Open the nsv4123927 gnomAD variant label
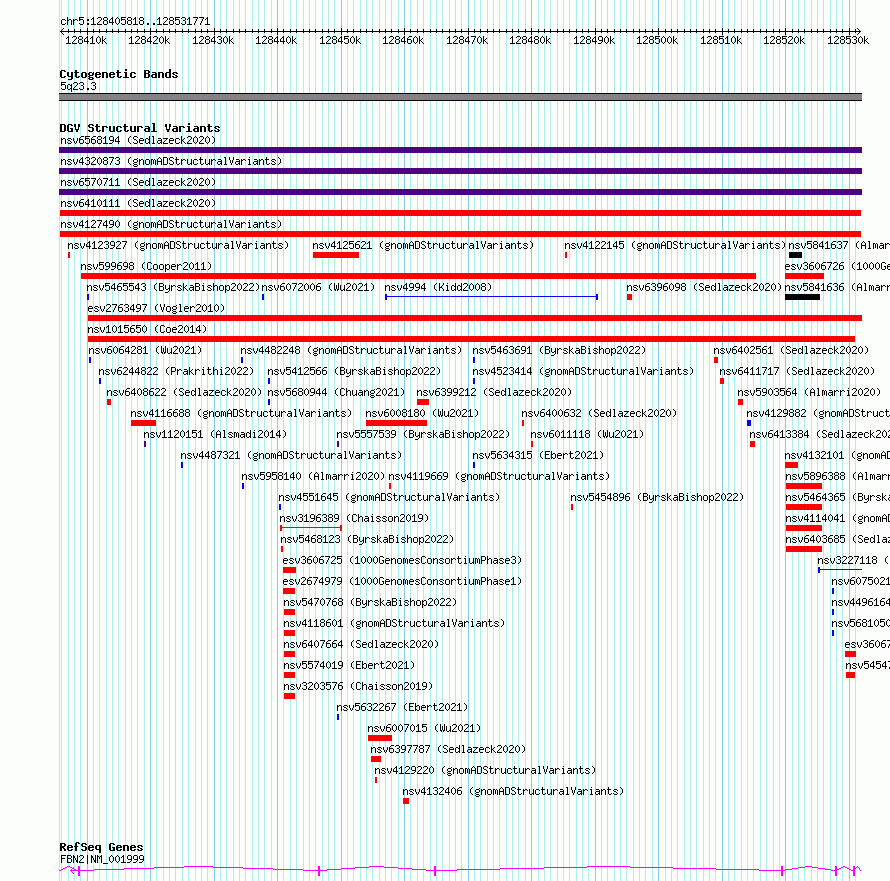This screenshot has width=890, height=881. (x=178, y=245)
